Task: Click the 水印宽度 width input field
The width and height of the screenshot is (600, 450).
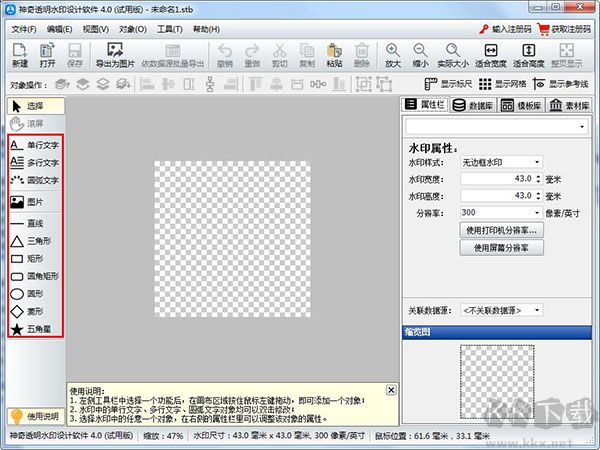Action: tap(500, 179)
